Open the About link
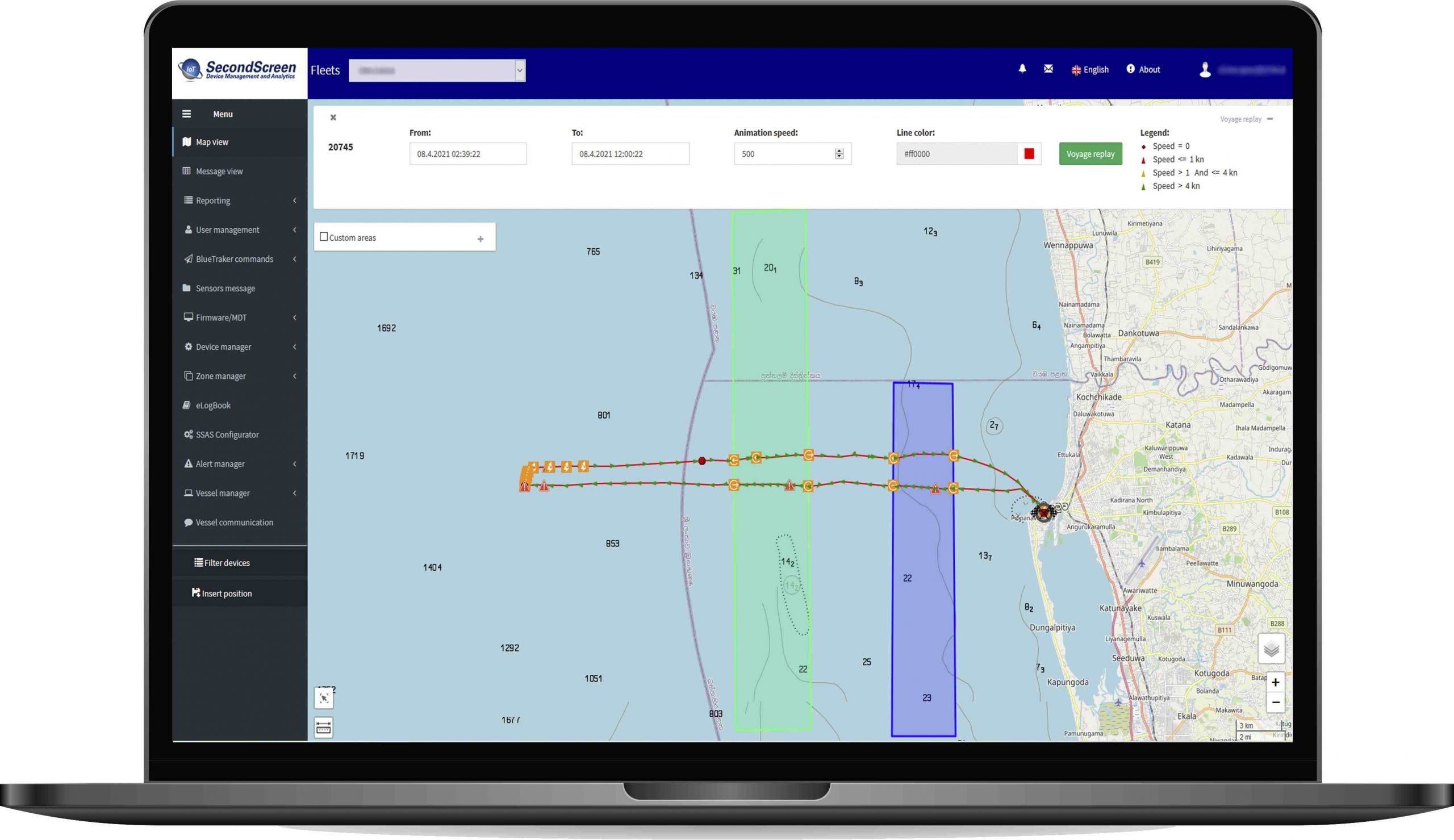The height and width of the screenshot is (840, 1454). point(1143,69)
